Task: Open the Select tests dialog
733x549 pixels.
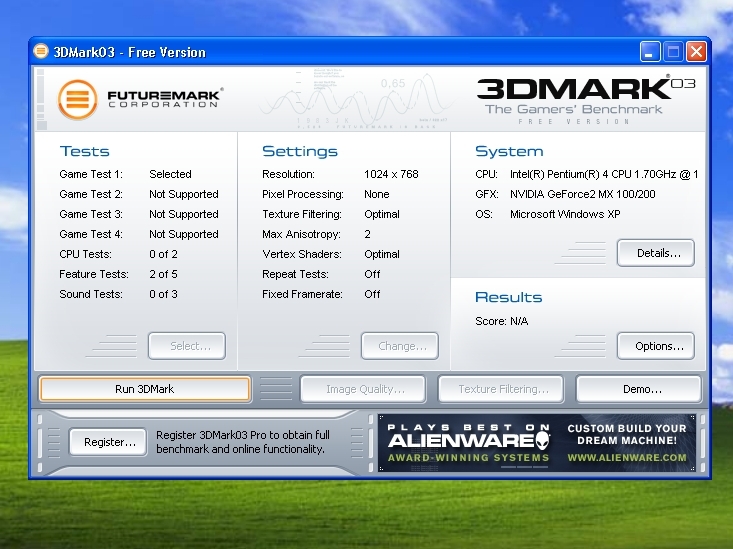Action: tap(187, 346)
